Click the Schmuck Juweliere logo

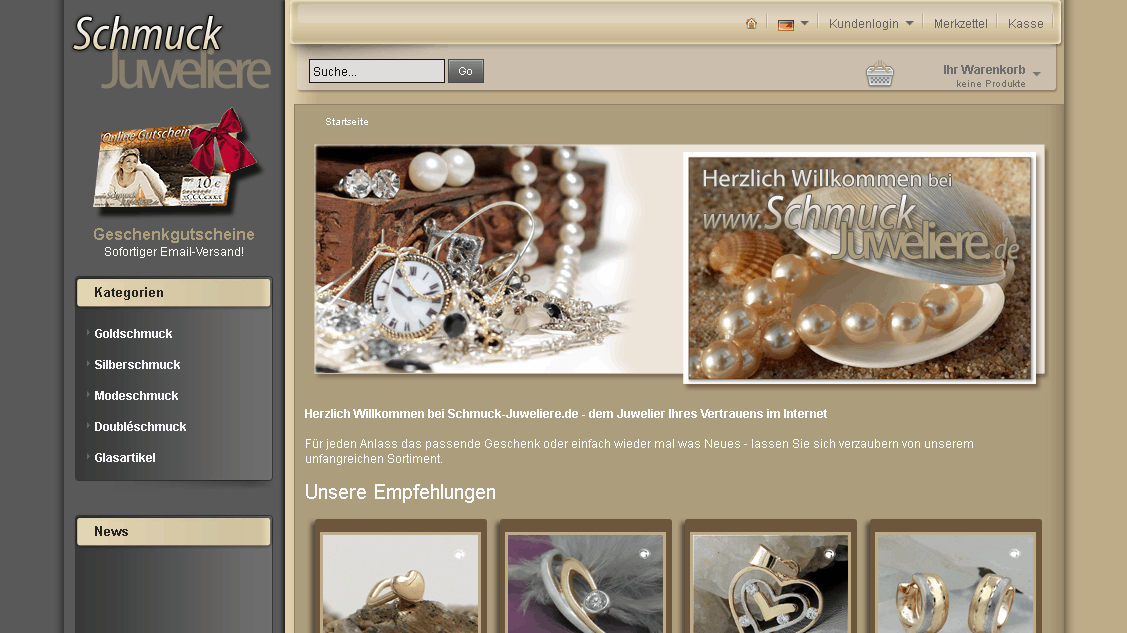pyautogui.click(x=172, y=52)
